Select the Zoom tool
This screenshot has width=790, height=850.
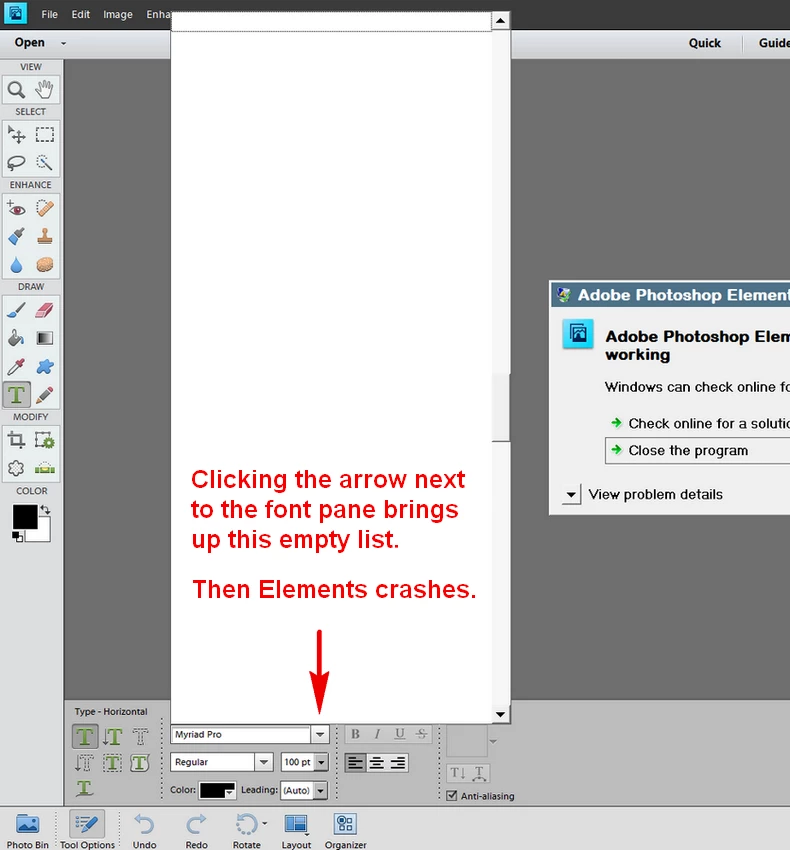pyautogui.click(x=16, y=89)
